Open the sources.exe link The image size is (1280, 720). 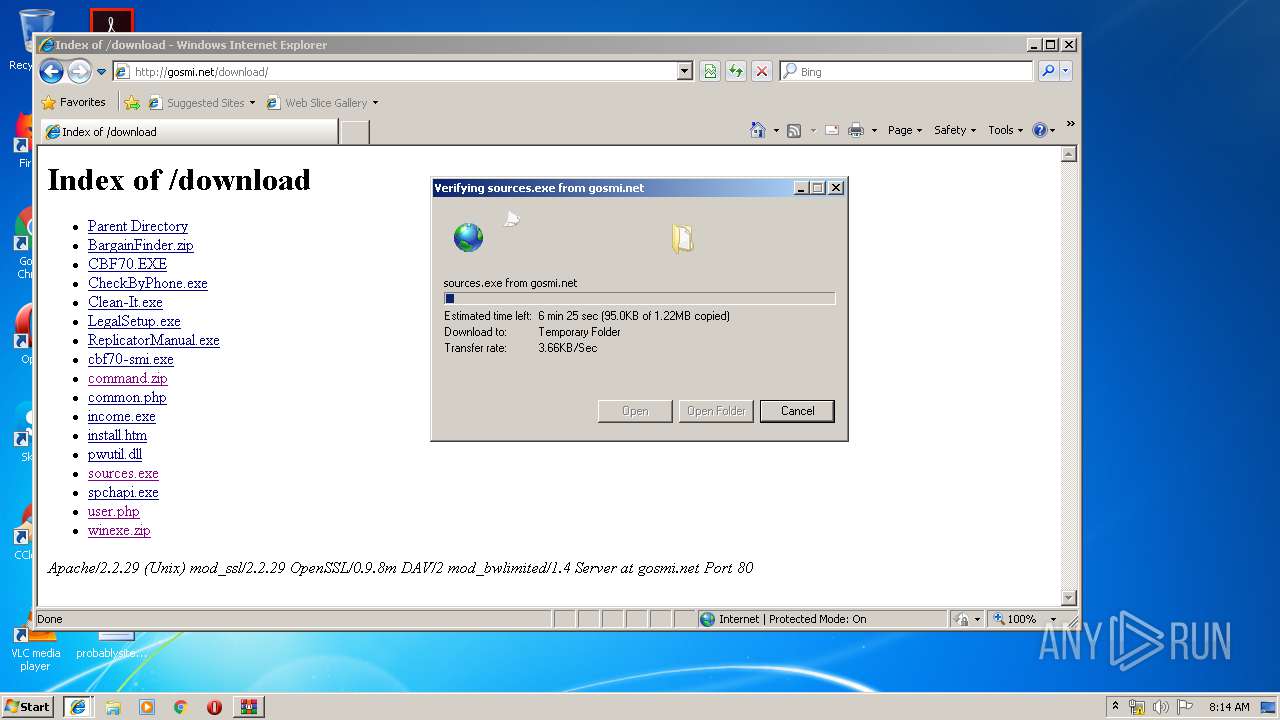click(123, 473)
